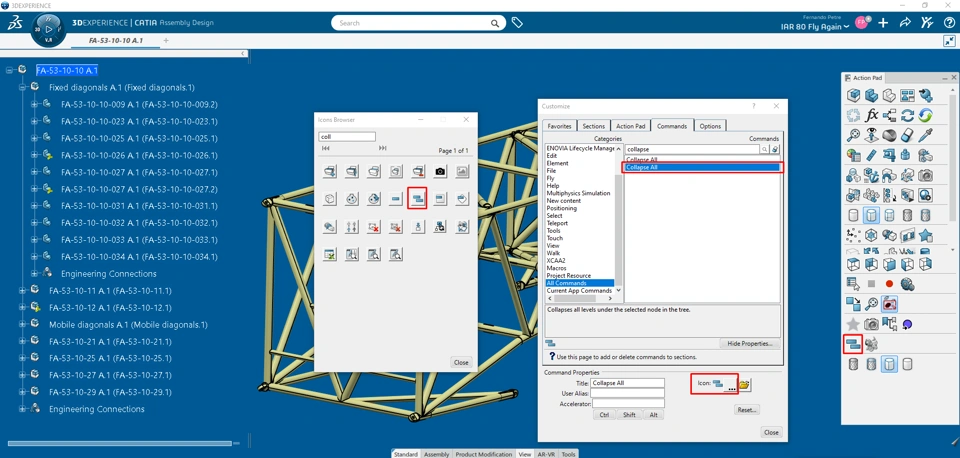The height and width of the screenshot is (458, 960).
Task: Expand the Mobile diagonals A.1 node
Action: point(21,324)
